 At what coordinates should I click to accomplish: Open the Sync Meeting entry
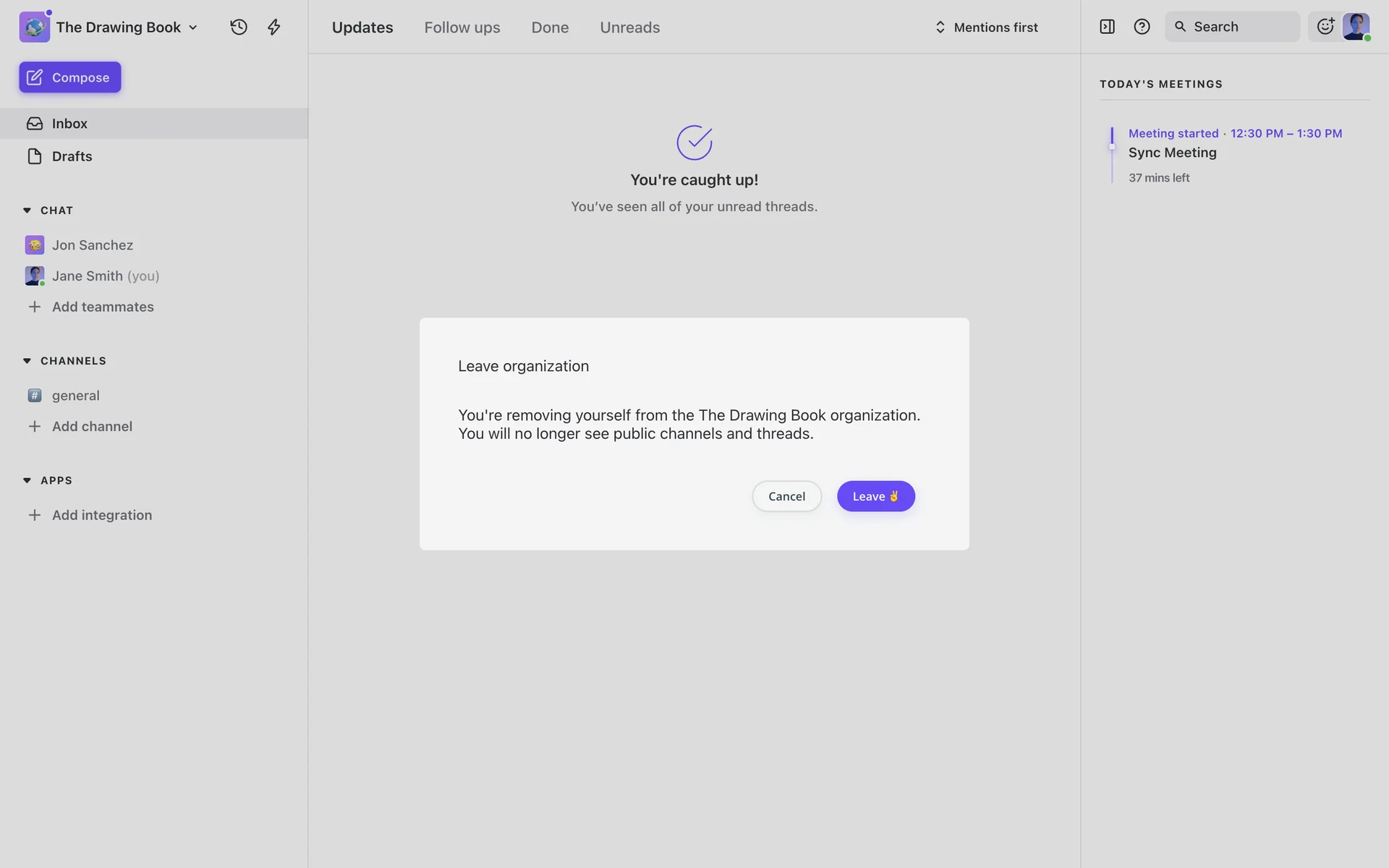pyautogui.click(x=1172, y=153)
